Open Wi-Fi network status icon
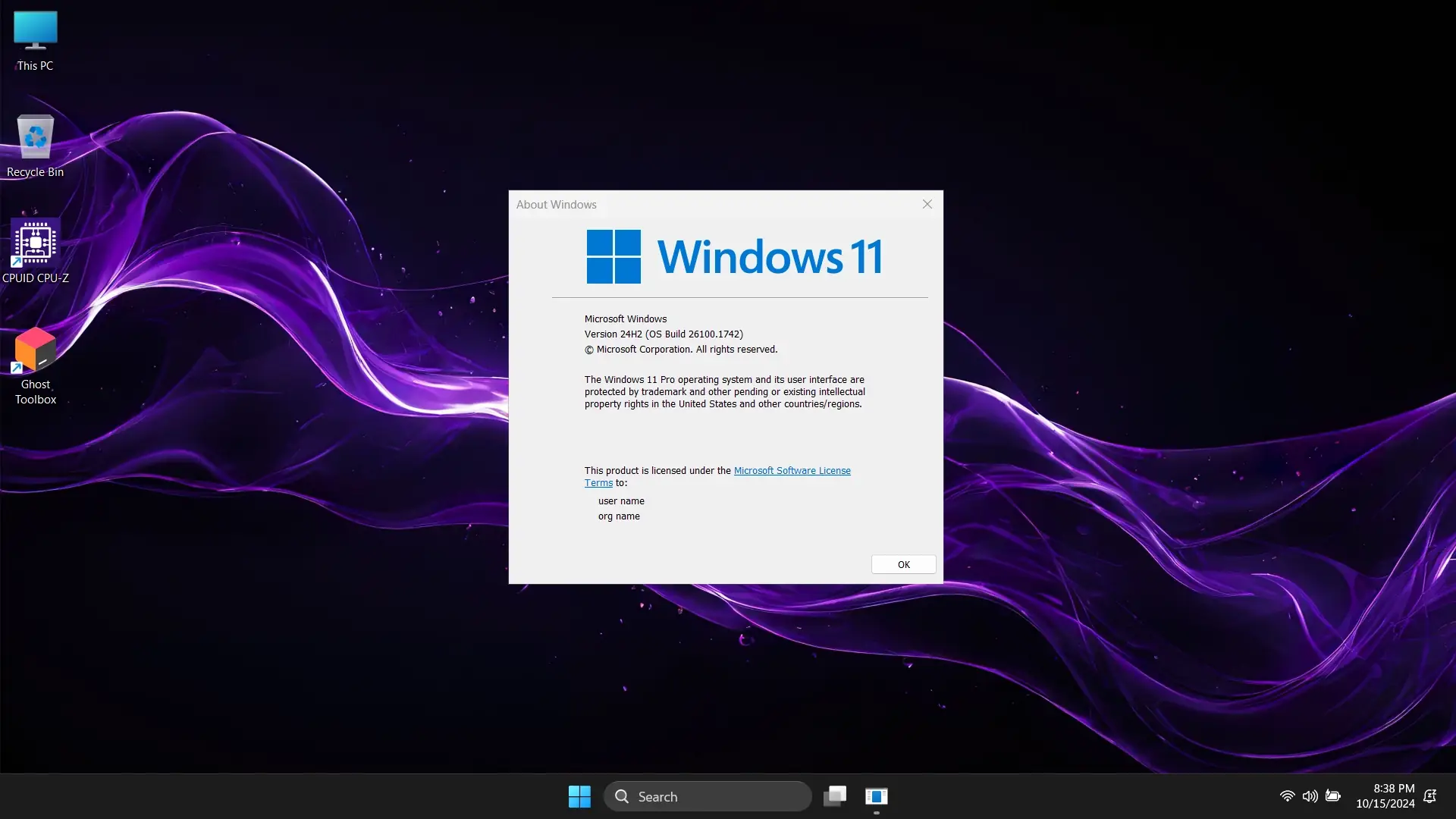1456x819 pixels. coord(1287,796)
